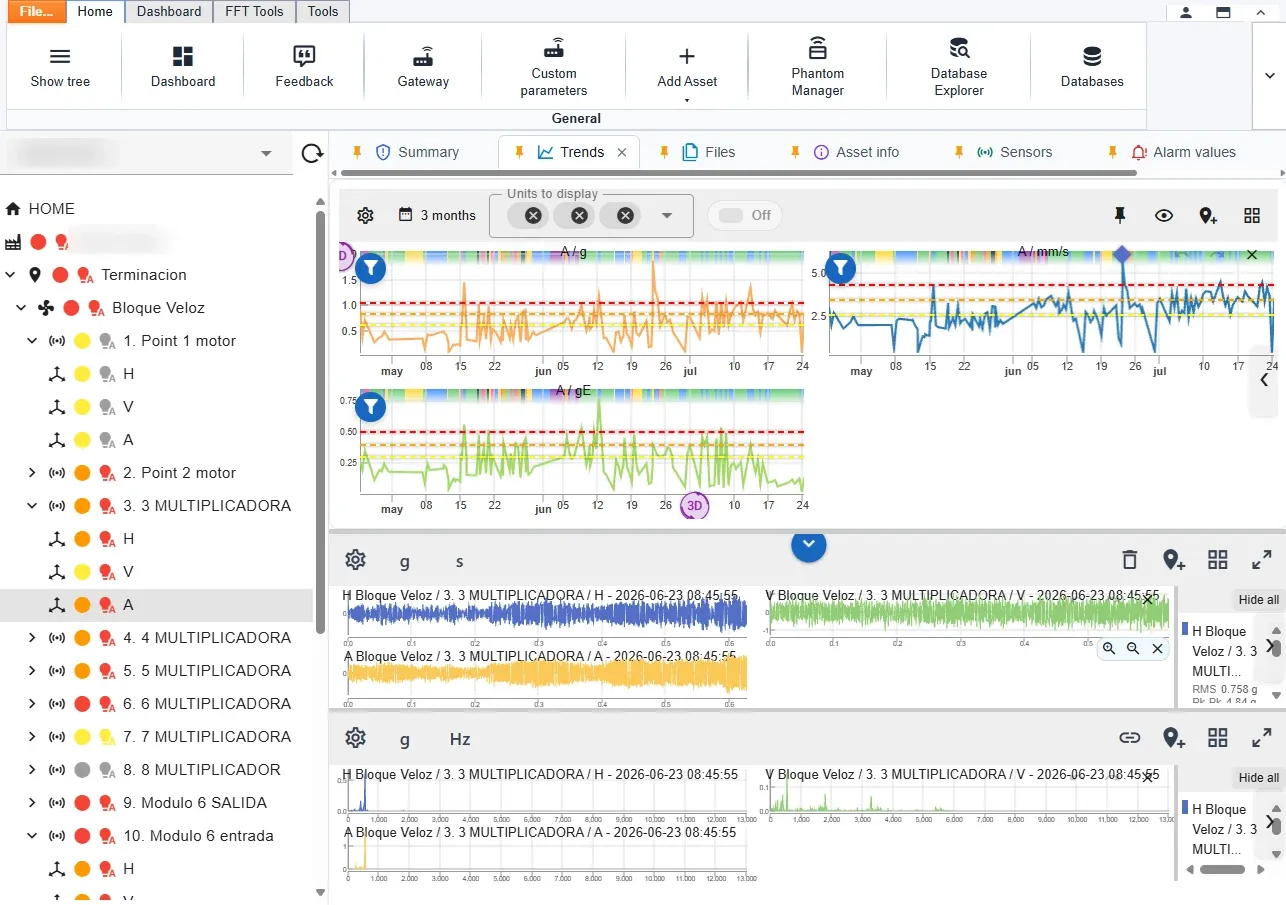
Task: Toggle the pin on Summary tab
Action: 357,152
